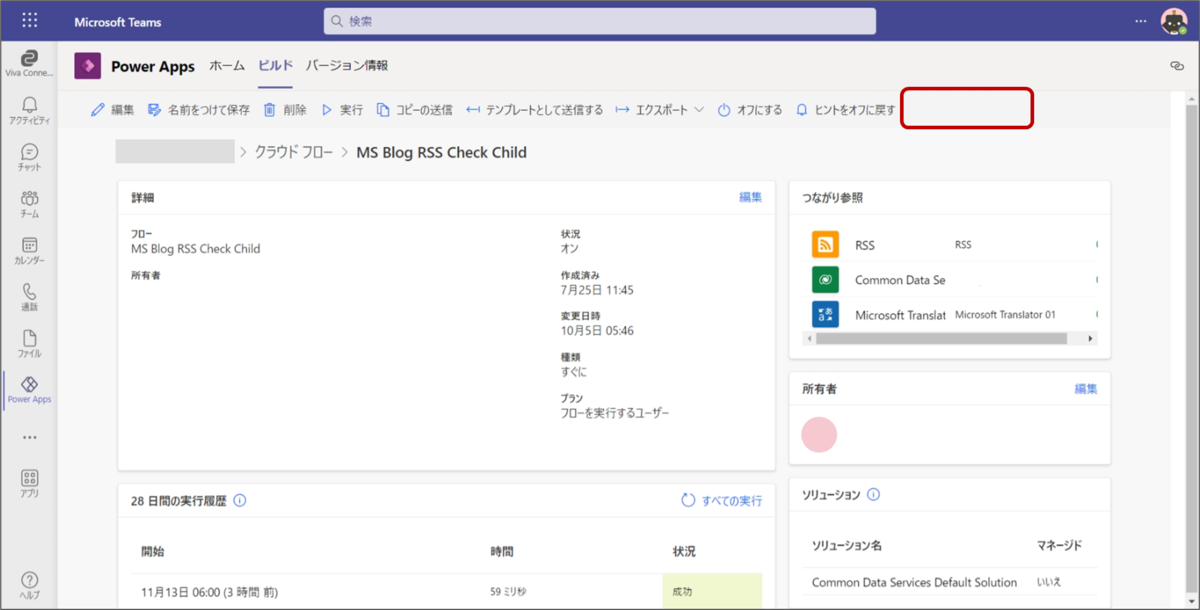
Task: Click ヒントをオフに戻す bell button
Action: coord(845,110)
